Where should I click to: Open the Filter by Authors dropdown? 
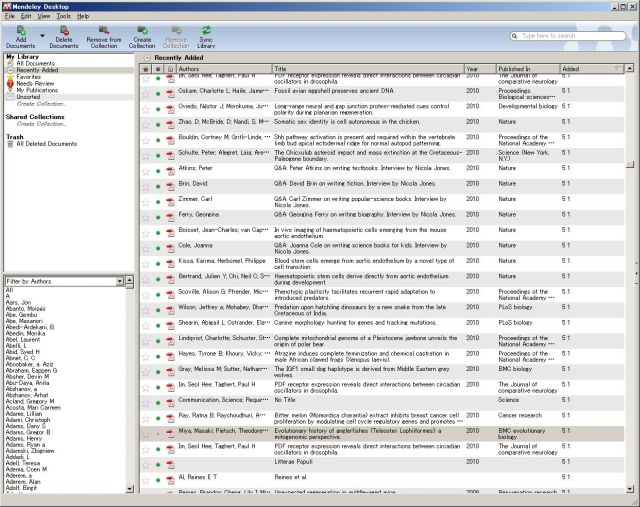[x=120, y=281]
